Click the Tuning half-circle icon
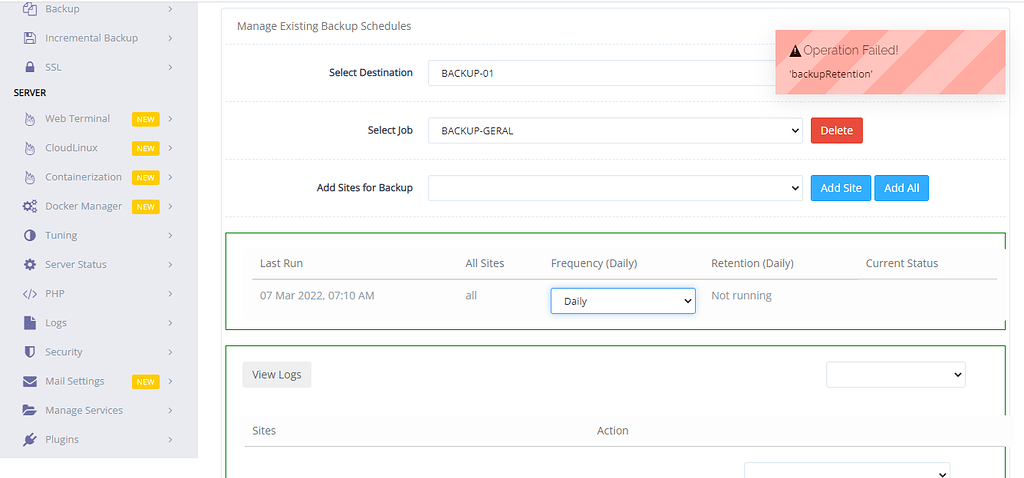This screenshot has width=1024, height=478. 29,236
